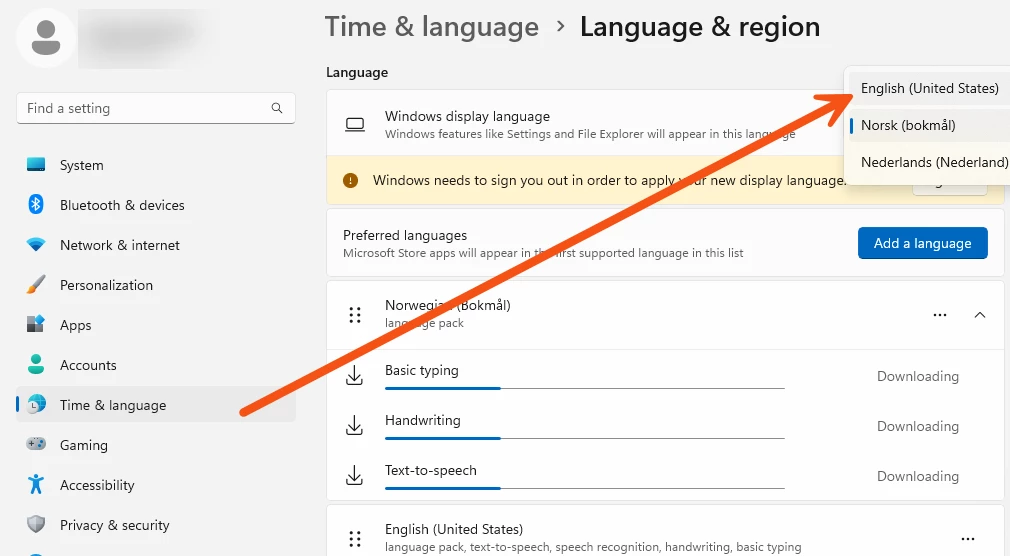Click the Language & region page title
Viewport: 1010px width, 556px height.
[700, 27]
